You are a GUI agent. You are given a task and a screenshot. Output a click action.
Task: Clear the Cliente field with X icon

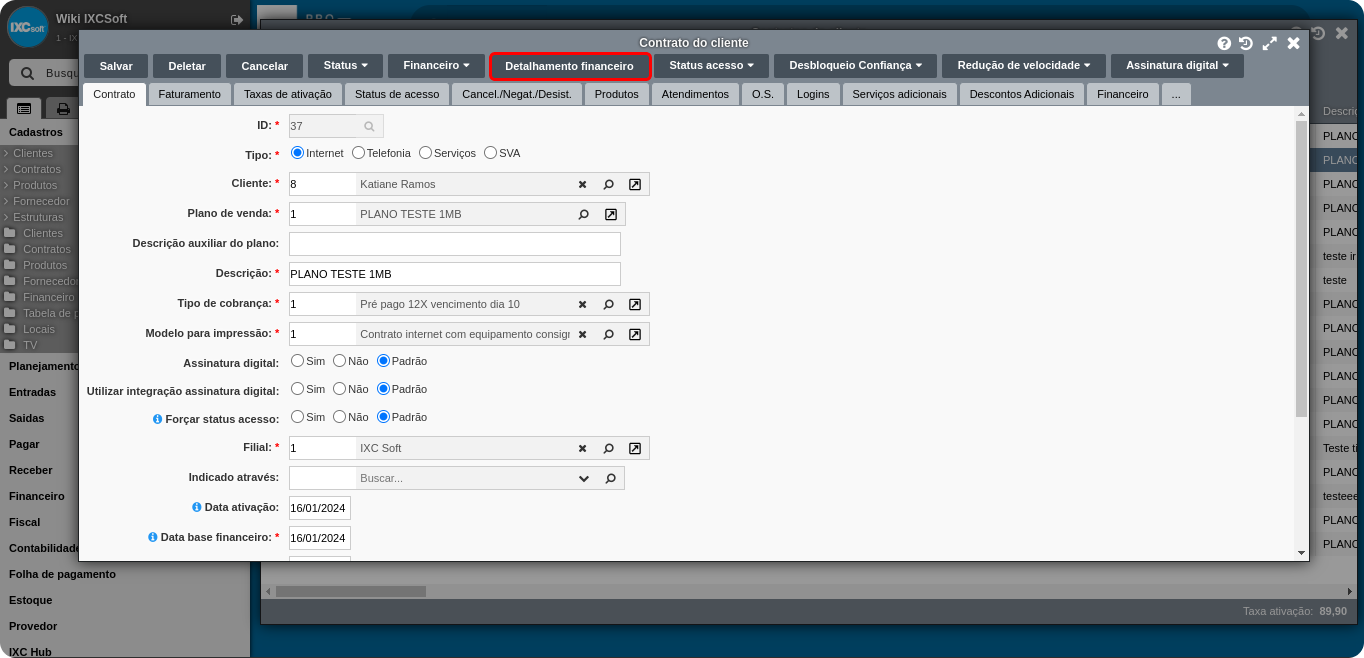click(x=582, y=184)
